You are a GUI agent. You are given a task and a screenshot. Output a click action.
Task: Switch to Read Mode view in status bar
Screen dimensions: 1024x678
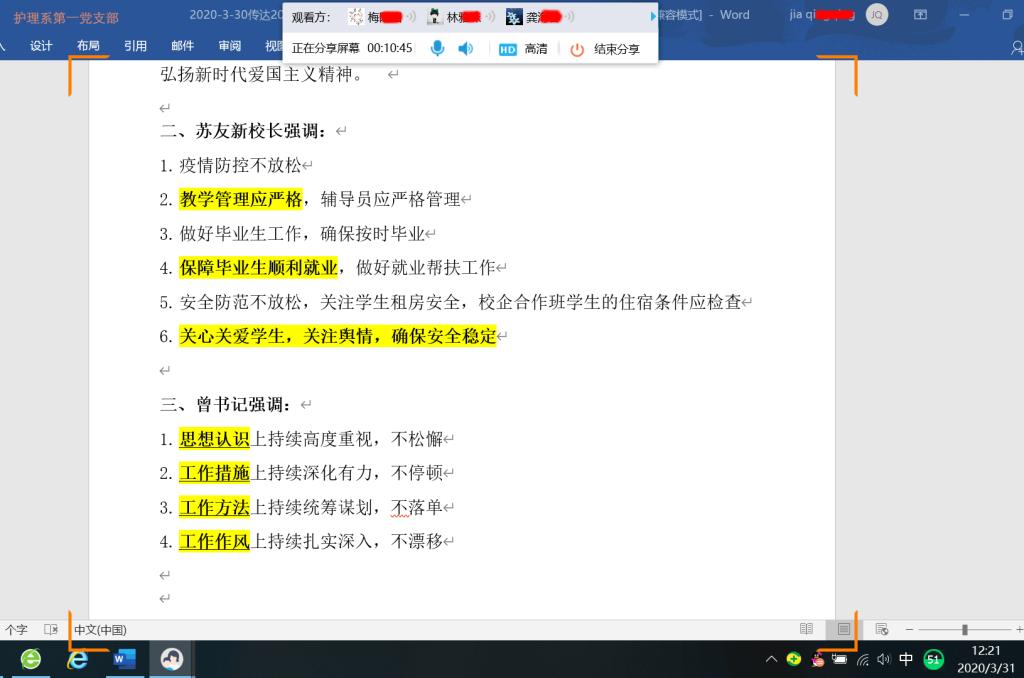coord(806,629)
